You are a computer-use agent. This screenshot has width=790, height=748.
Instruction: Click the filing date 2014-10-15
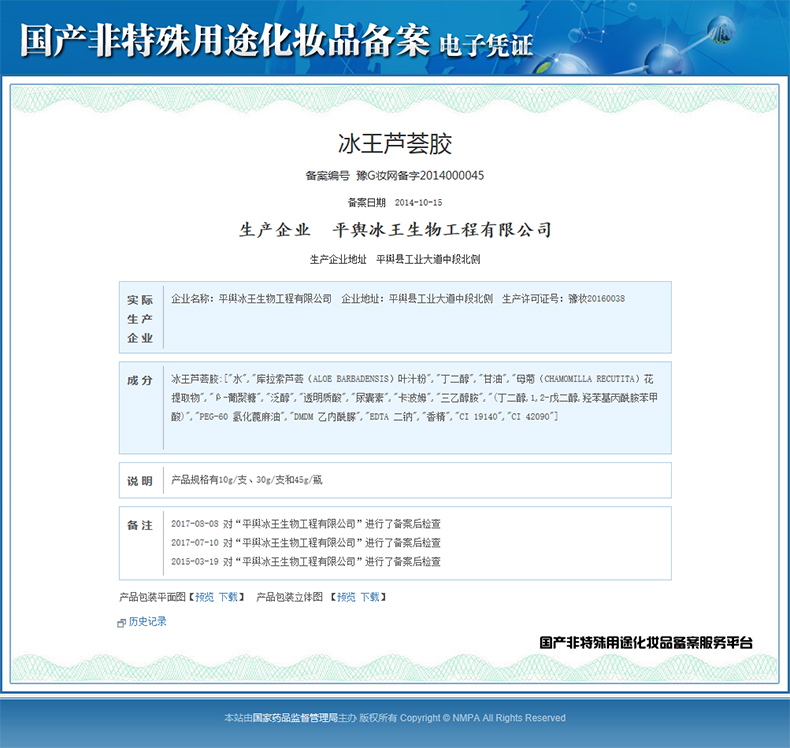418,202
